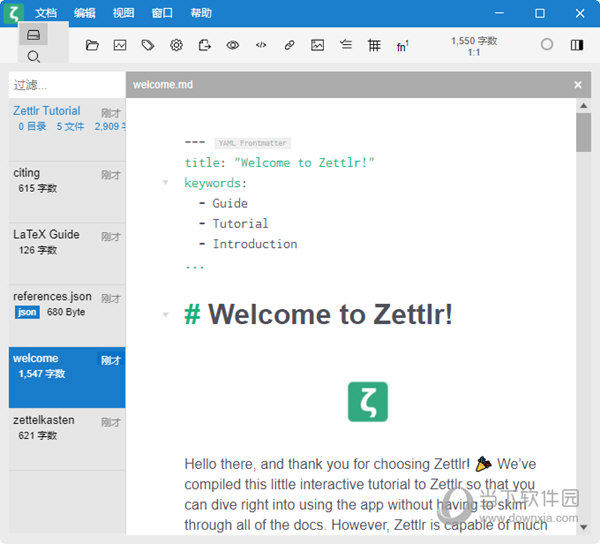The image size is (600, 544).
Task: Open the 帮助 menu
Action: point(201,13)
